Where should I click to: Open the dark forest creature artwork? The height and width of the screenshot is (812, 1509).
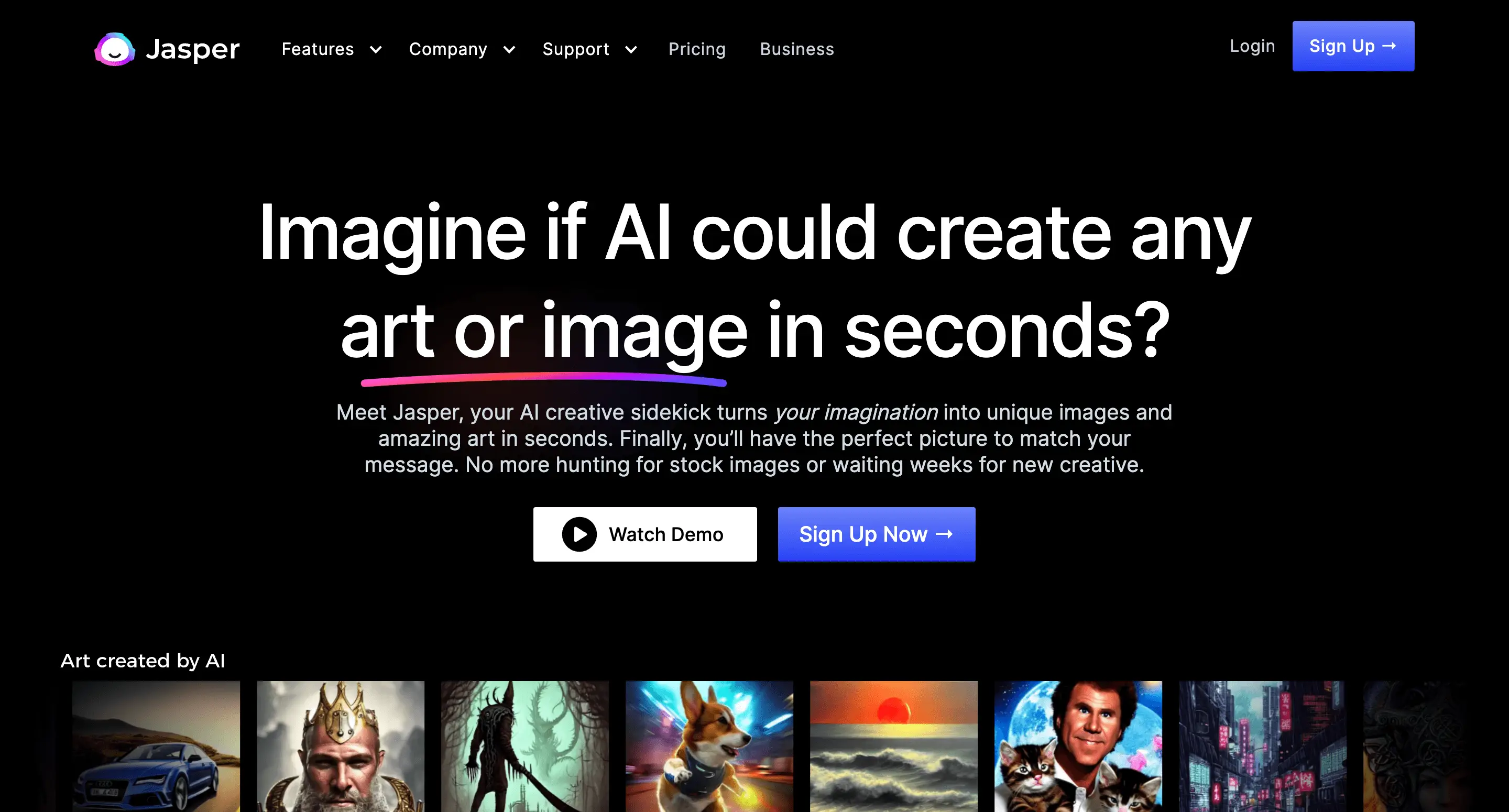coord(525,747)
